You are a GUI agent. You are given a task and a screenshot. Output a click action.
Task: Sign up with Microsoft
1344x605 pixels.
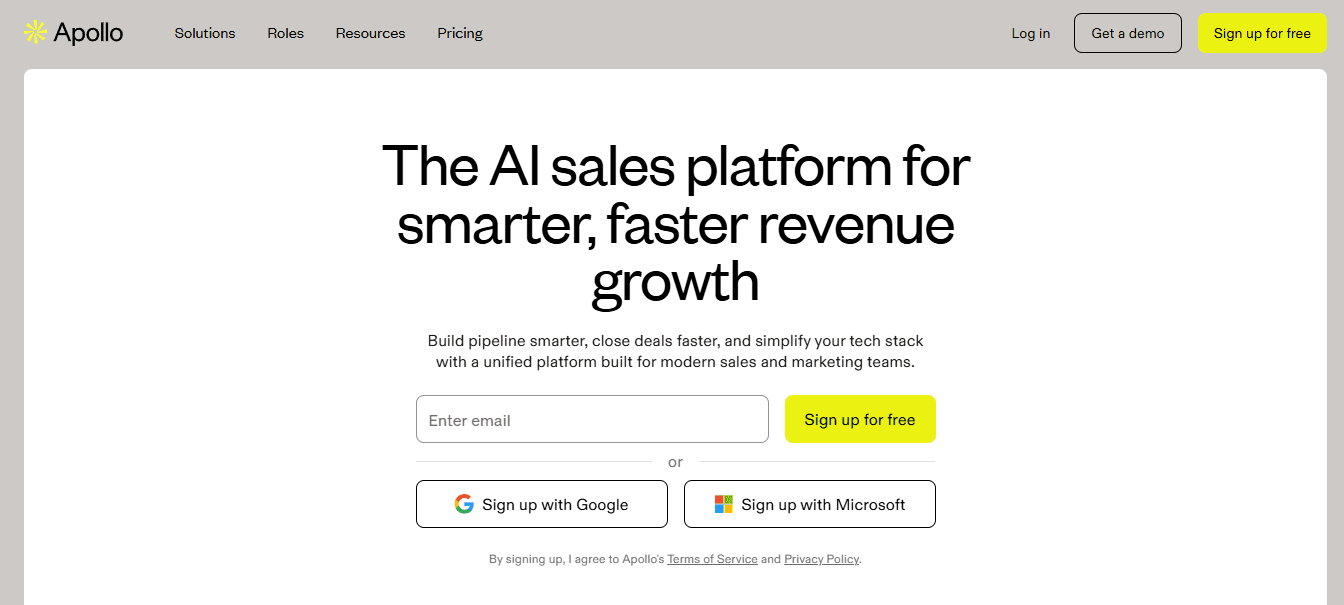(x=809, y=504)
